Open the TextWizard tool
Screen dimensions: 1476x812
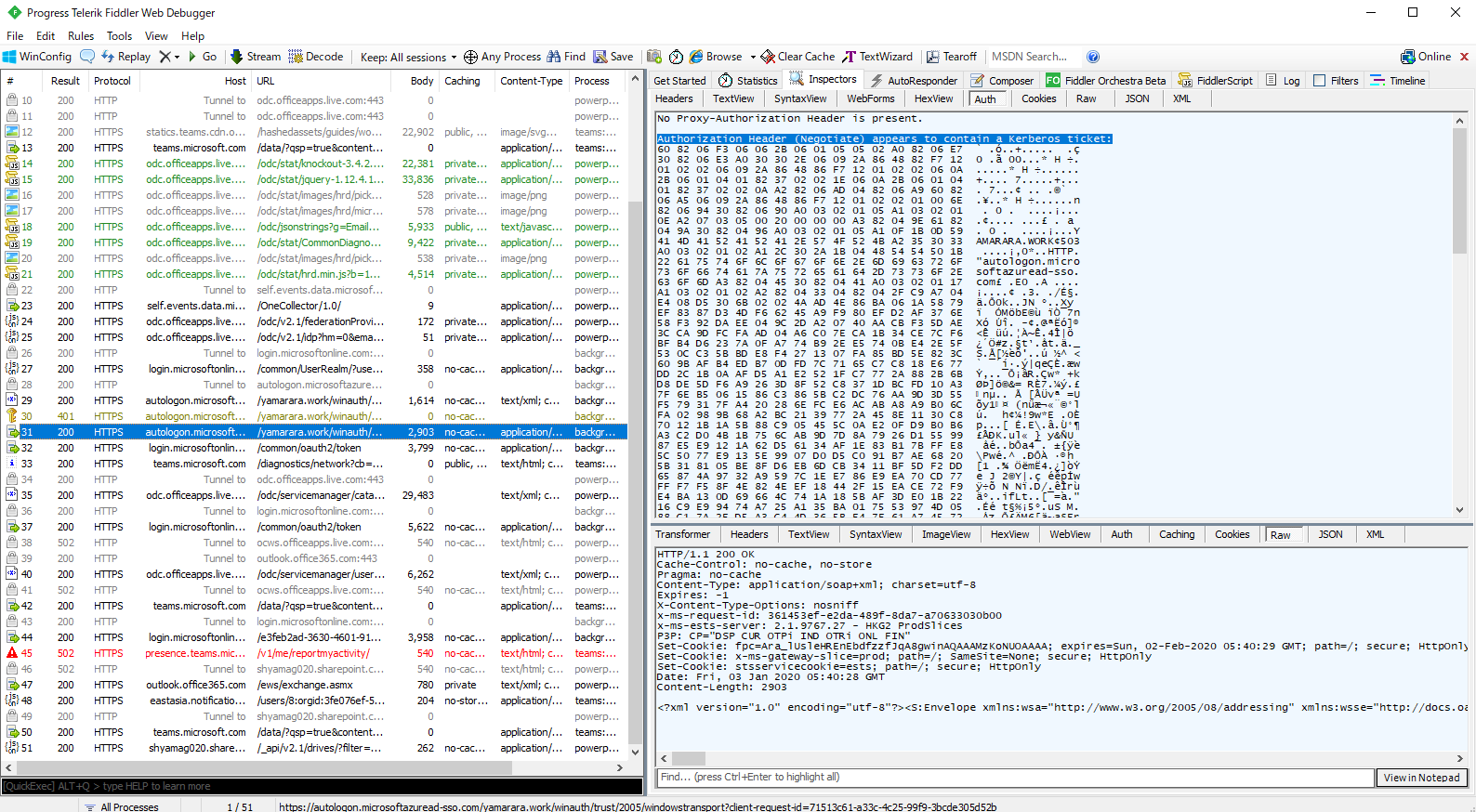tap(877, 57)
